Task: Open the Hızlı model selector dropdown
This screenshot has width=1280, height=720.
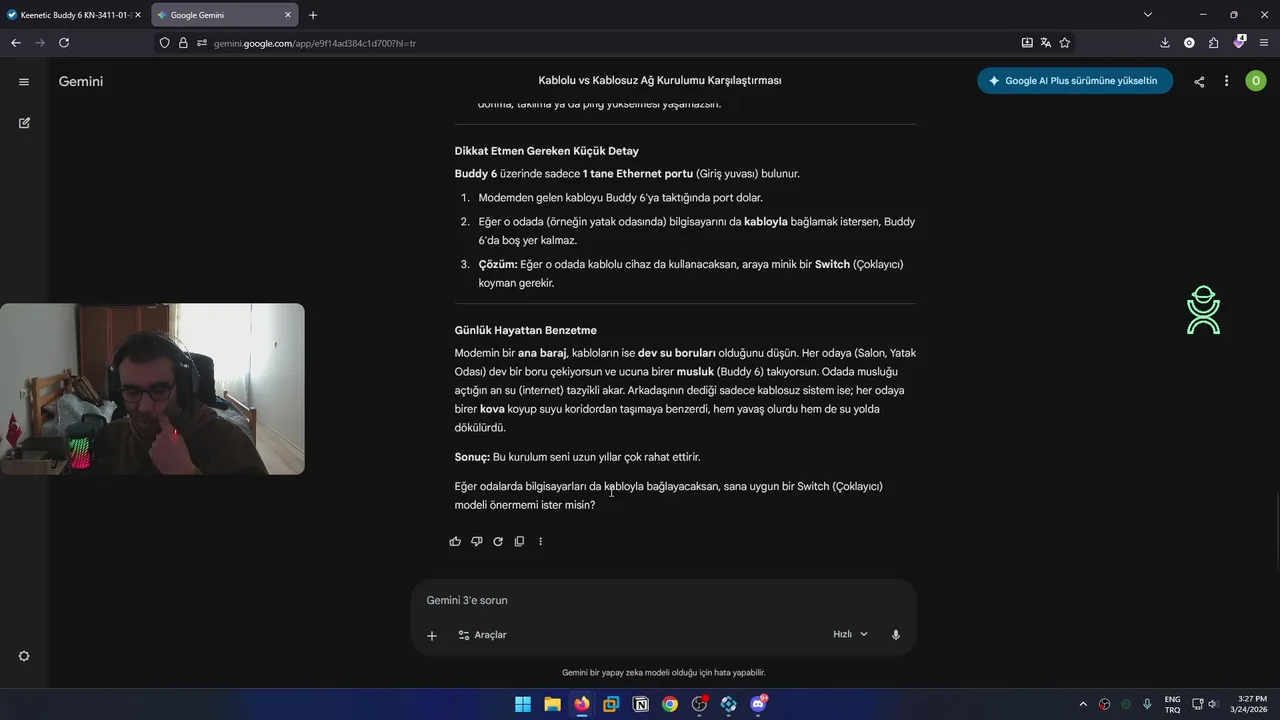Action: (851, 635)
